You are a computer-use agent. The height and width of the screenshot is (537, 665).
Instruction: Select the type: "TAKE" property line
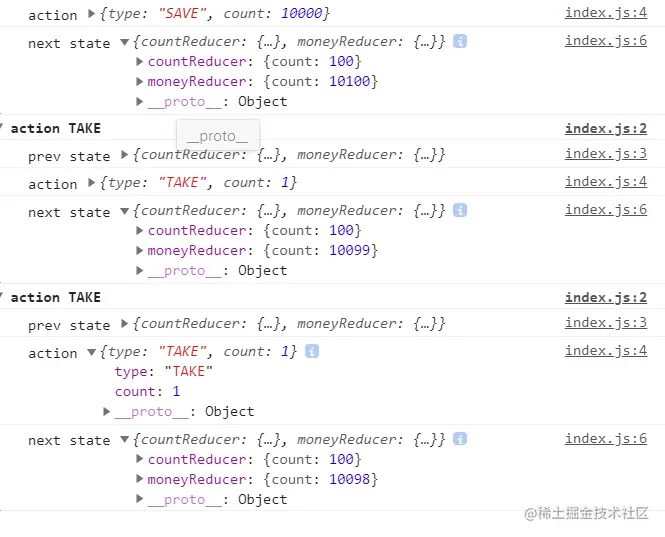coord(164,371)
